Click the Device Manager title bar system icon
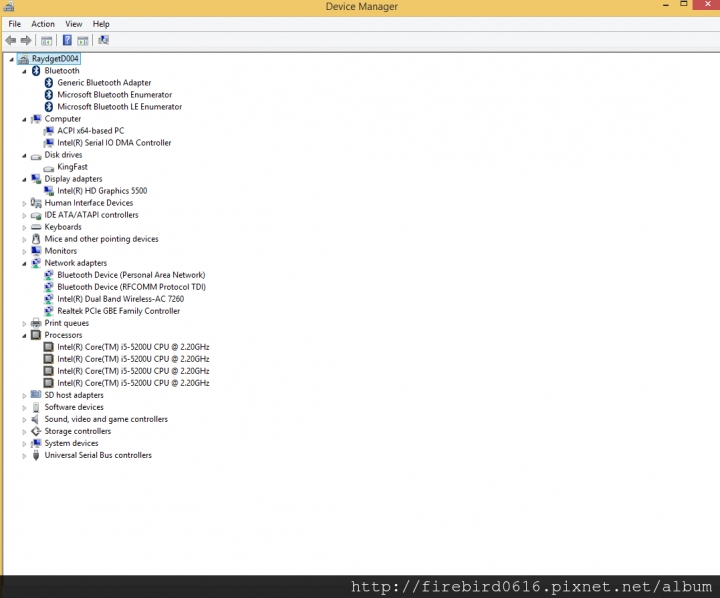This screenshot has width=720, height=598. (x=9, y=6)
